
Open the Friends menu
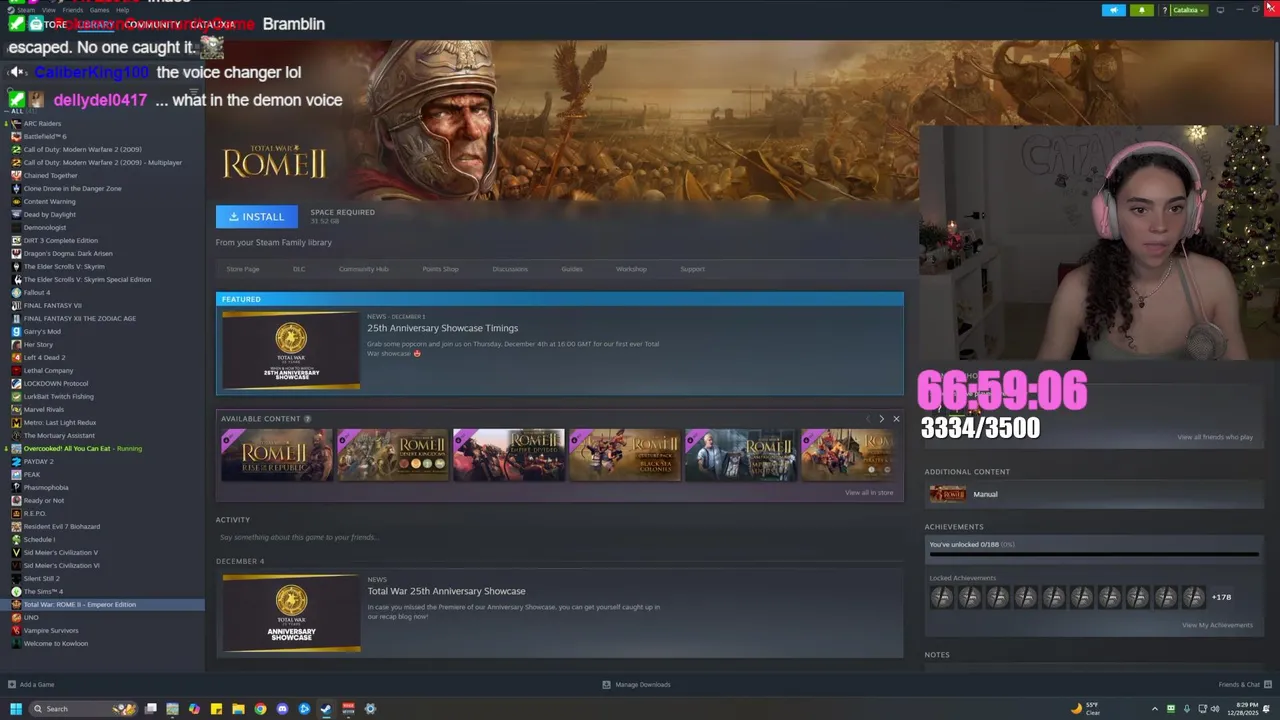pyautogui.click(x=73, y=10)
